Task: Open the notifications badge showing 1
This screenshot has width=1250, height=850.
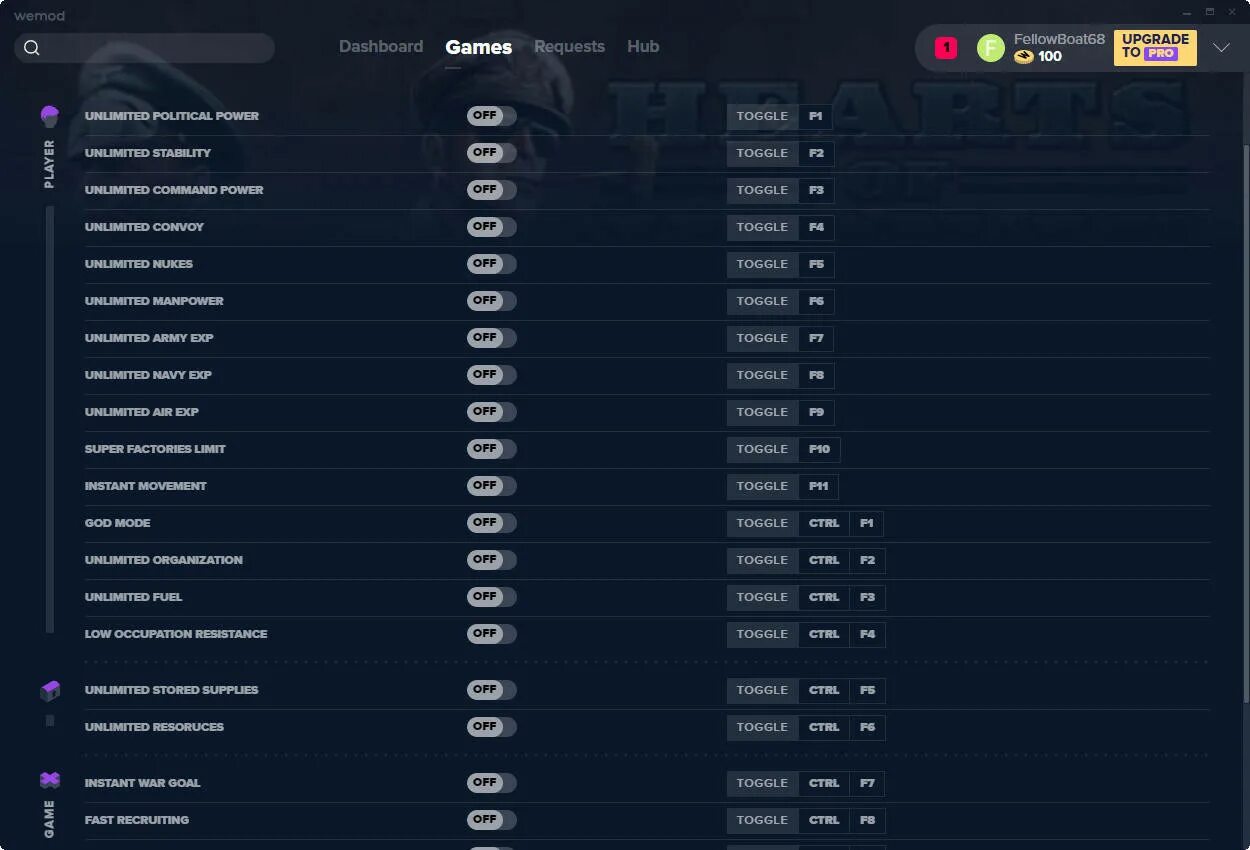Action: (x=946, y=47)
